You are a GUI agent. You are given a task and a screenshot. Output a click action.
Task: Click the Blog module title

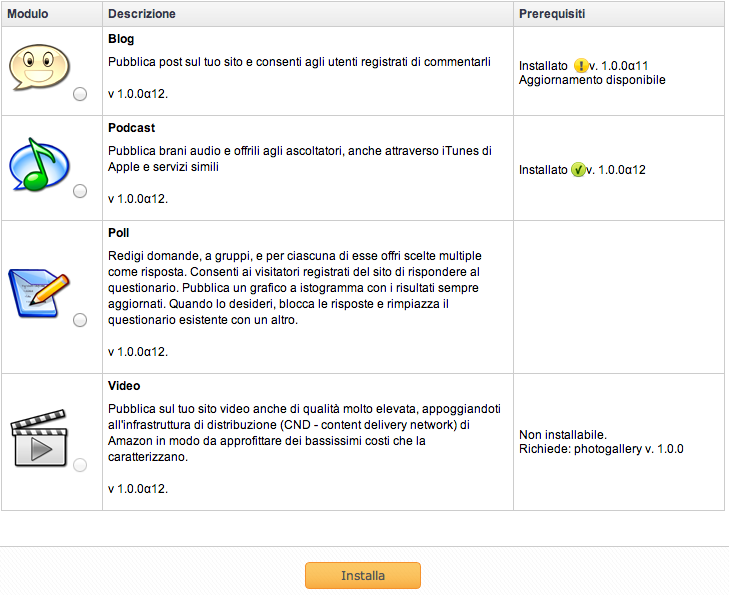[x=121, y=39]
